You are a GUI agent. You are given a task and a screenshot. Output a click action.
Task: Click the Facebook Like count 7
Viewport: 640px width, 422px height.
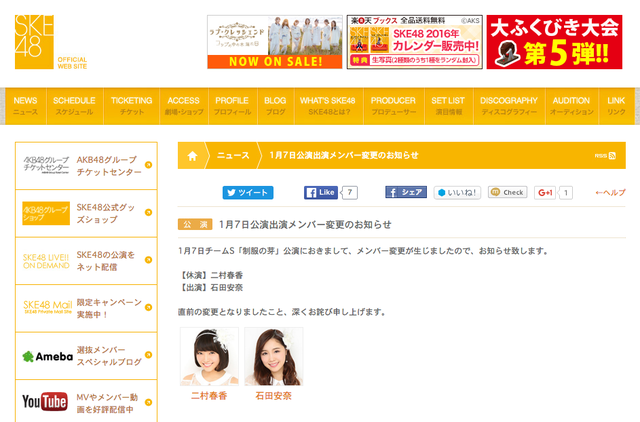pyautogui.click(x=350, y=193)
